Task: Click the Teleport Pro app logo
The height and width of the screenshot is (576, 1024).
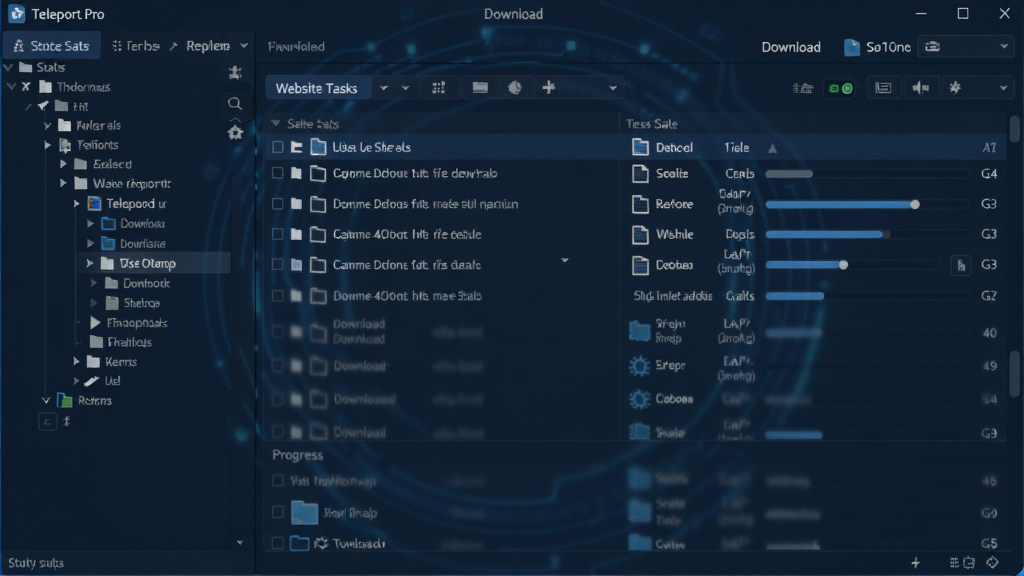Action: click(16, 14)
